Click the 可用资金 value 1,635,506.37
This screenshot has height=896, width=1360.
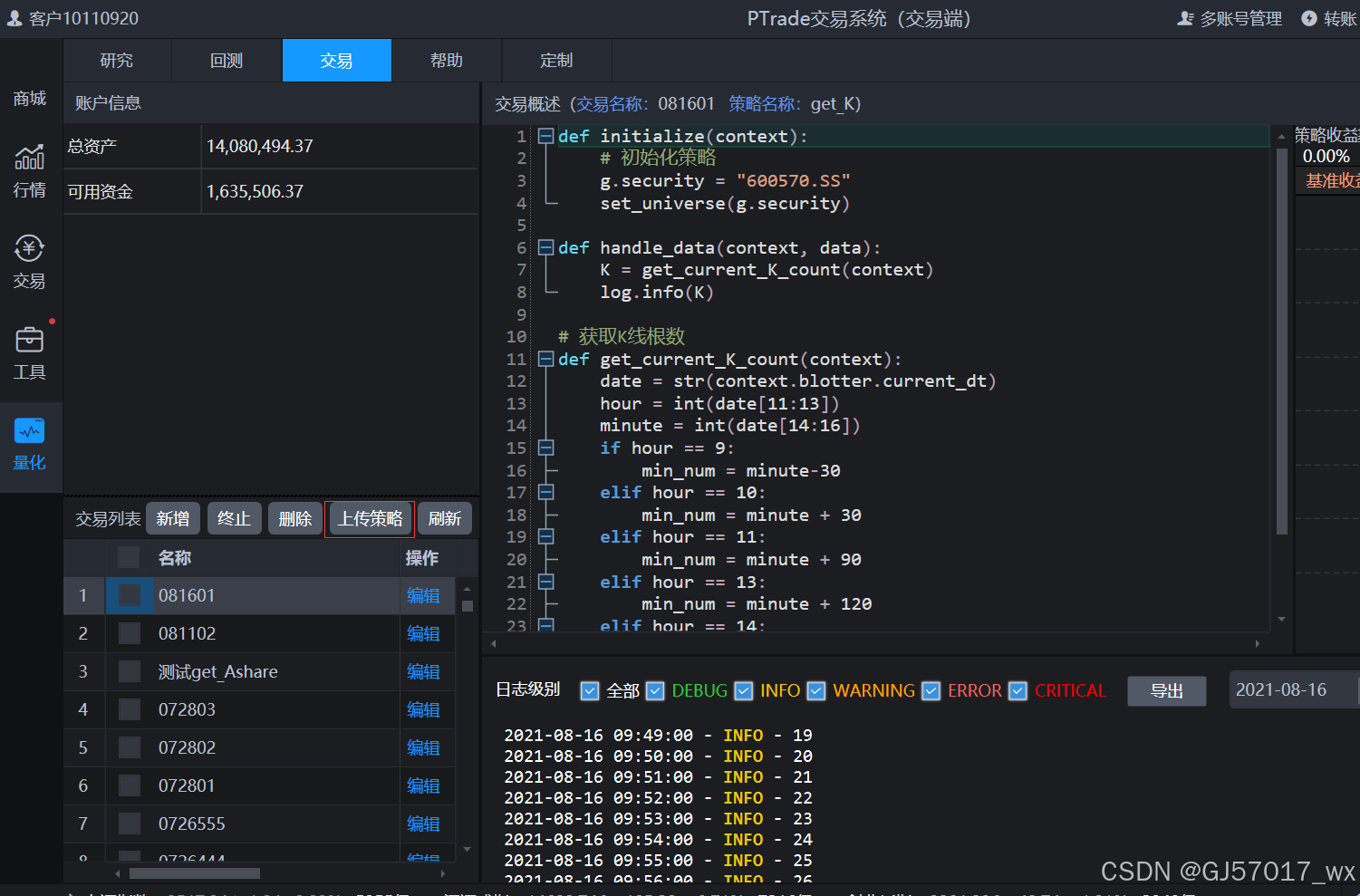point(256,191)
